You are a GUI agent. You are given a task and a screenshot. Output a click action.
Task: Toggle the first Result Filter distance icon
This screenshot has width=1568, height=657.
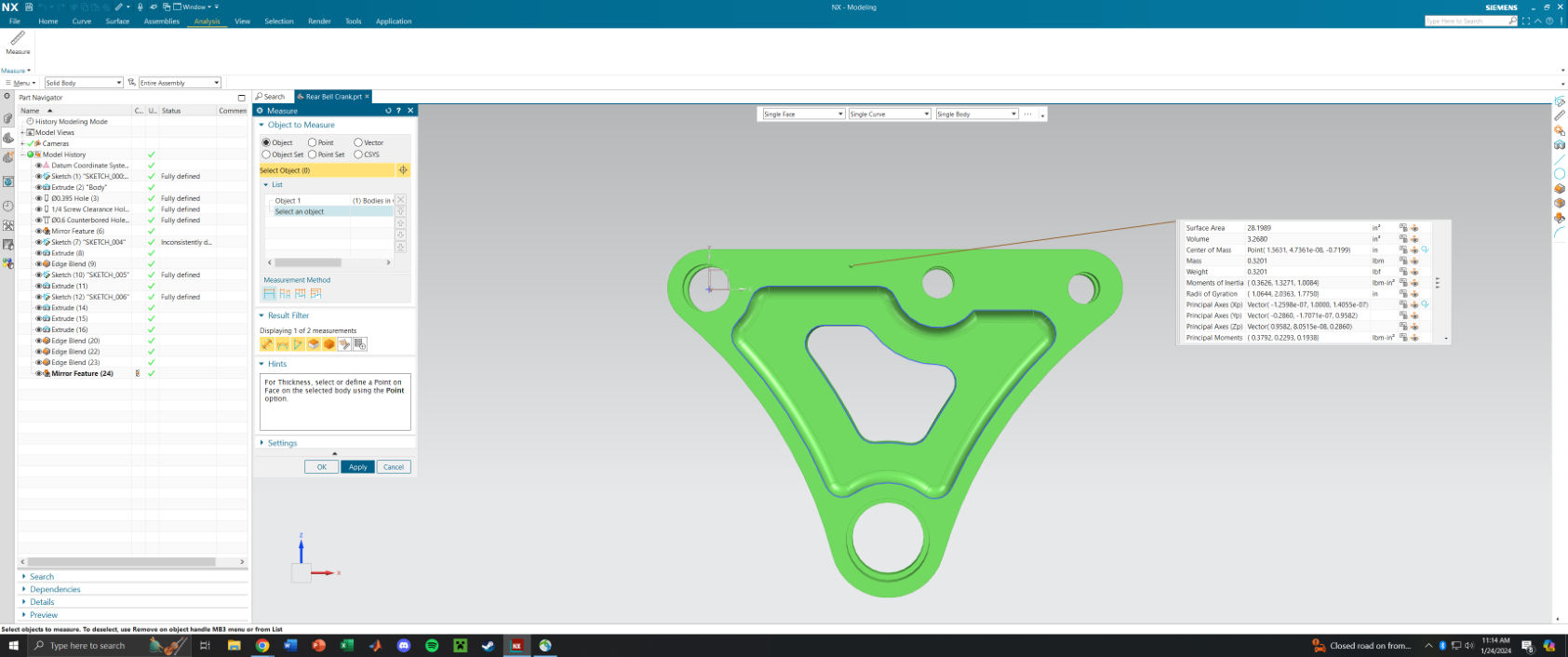coord(267,344)
